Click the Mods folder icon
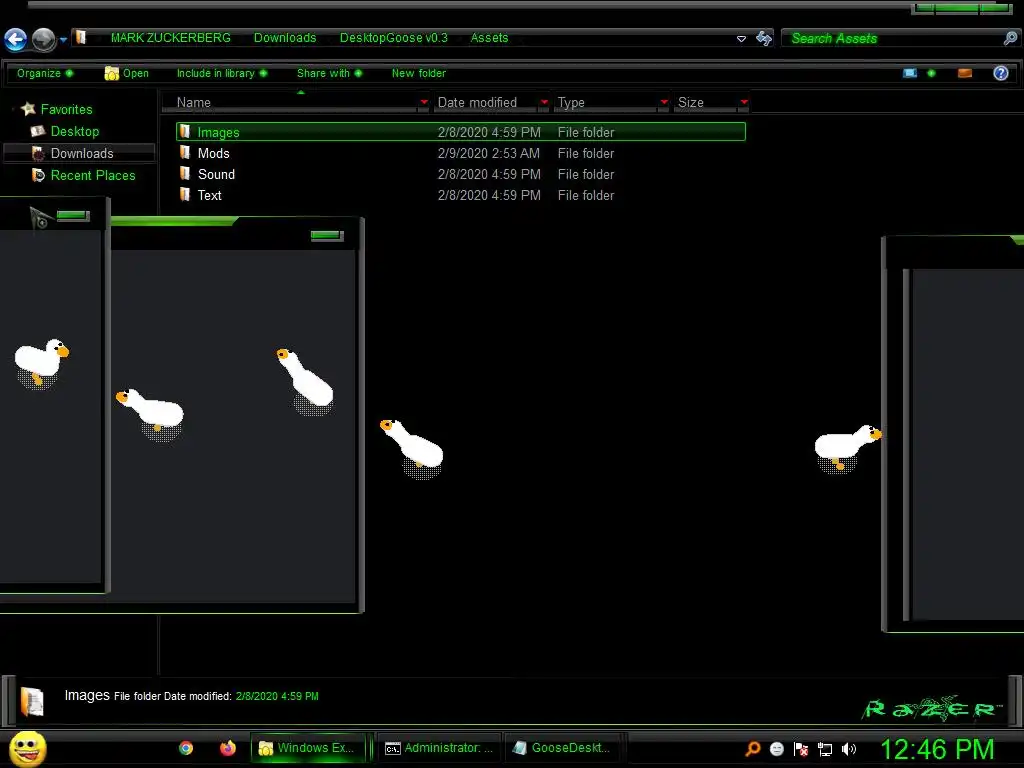 tap(185, 153)
